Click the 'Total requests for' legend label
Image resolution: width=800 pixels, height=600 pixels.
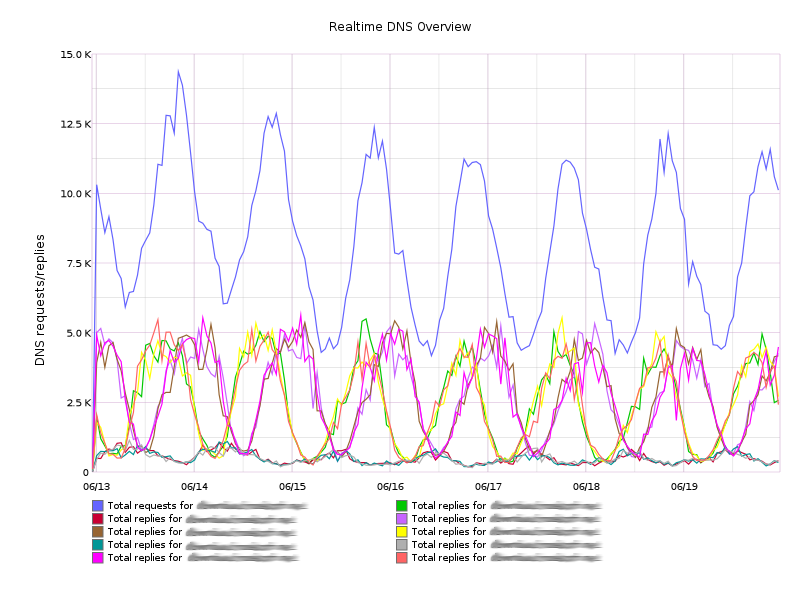150,506
